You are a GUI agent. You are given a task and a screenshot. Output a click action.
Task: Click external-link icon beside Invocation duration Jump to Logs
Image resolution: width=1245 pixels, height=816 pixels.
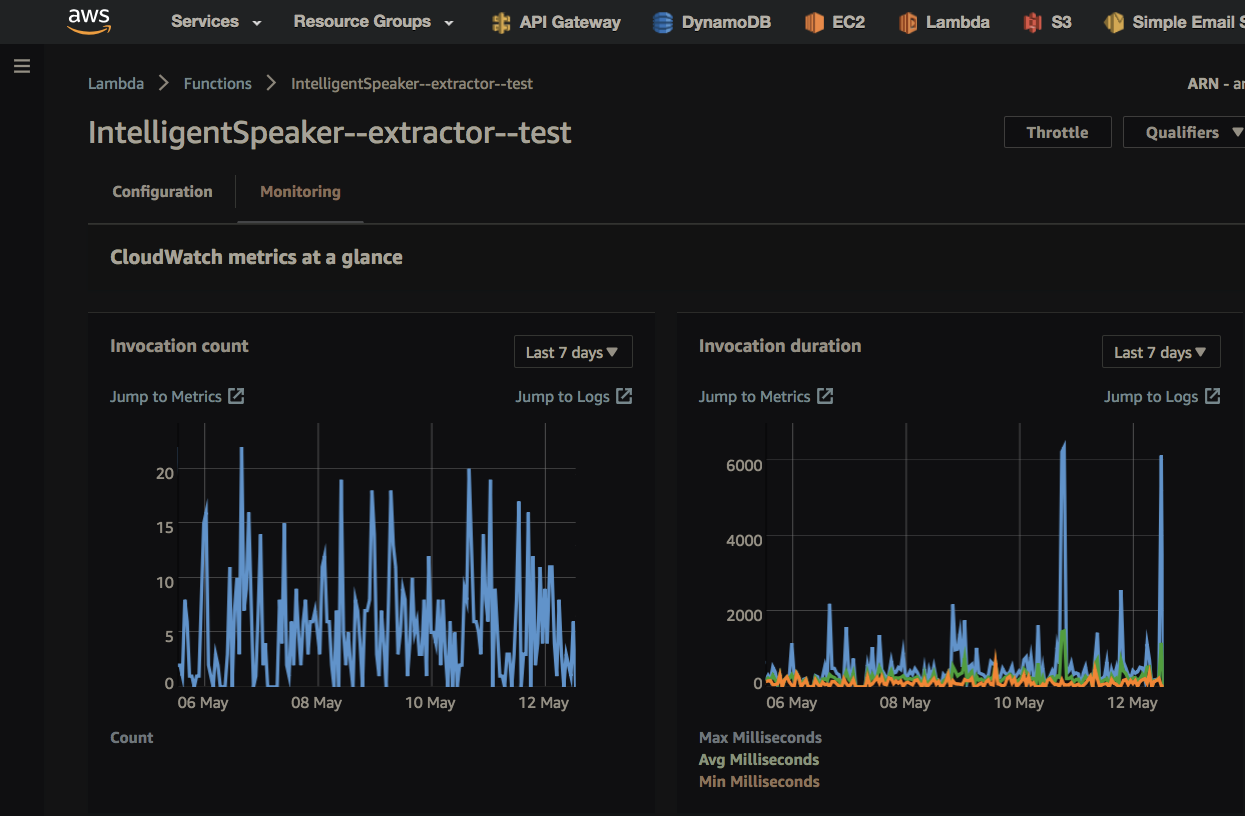point(1212,396)
